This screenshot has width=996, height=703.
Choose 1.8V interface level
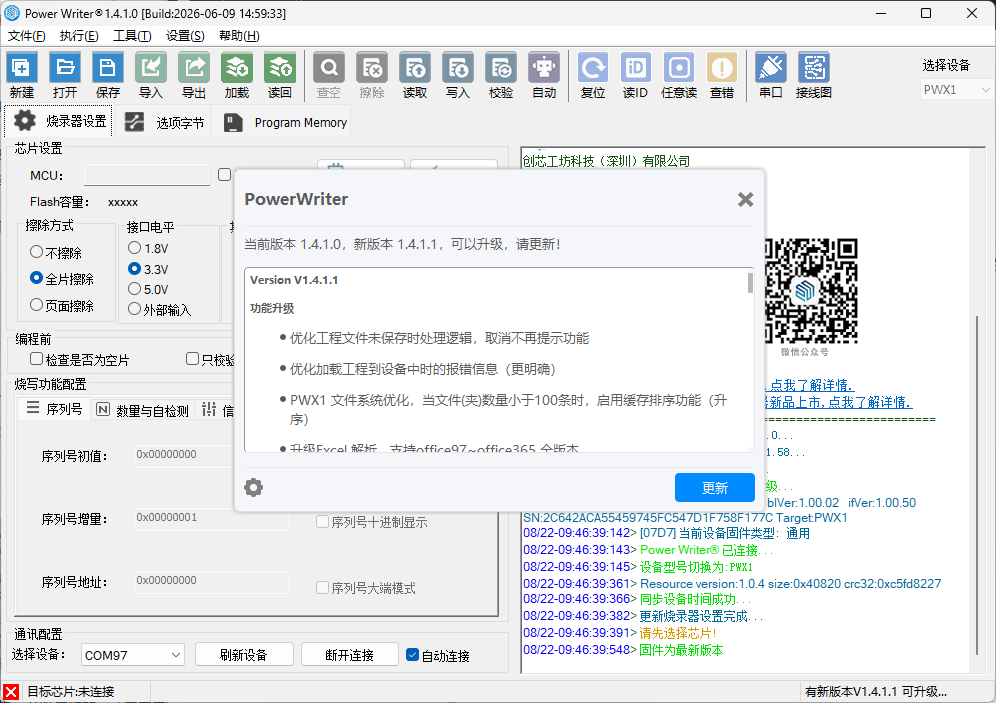click(148, 248)
